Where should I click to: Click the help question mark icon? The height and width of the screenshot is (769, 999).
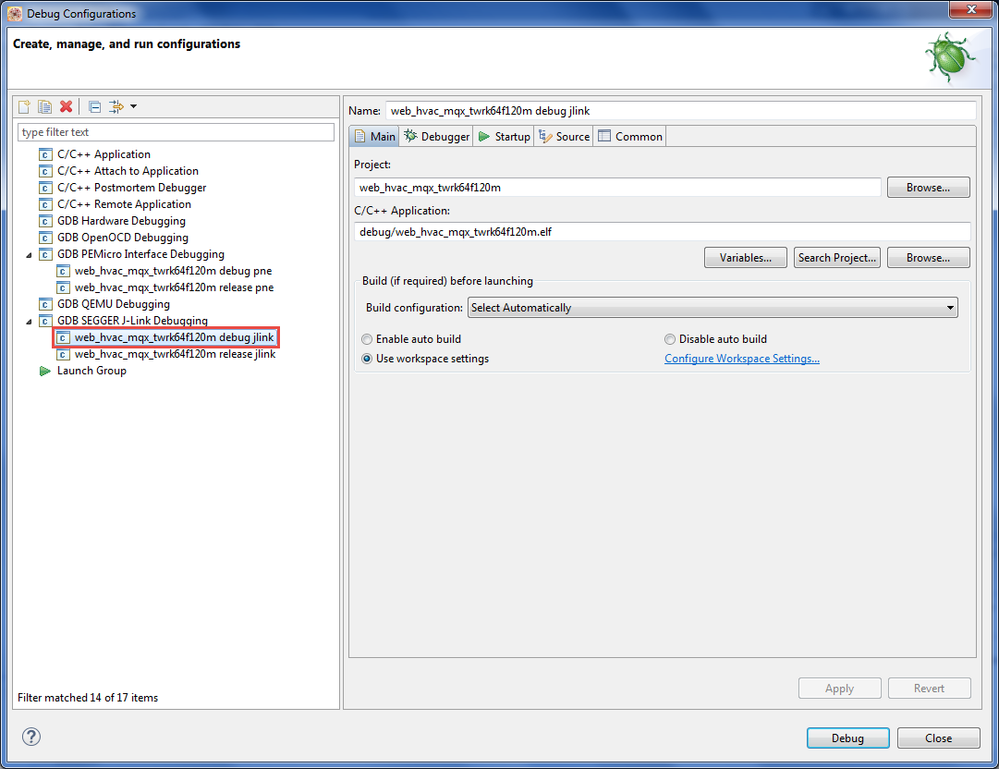[31, 737]
